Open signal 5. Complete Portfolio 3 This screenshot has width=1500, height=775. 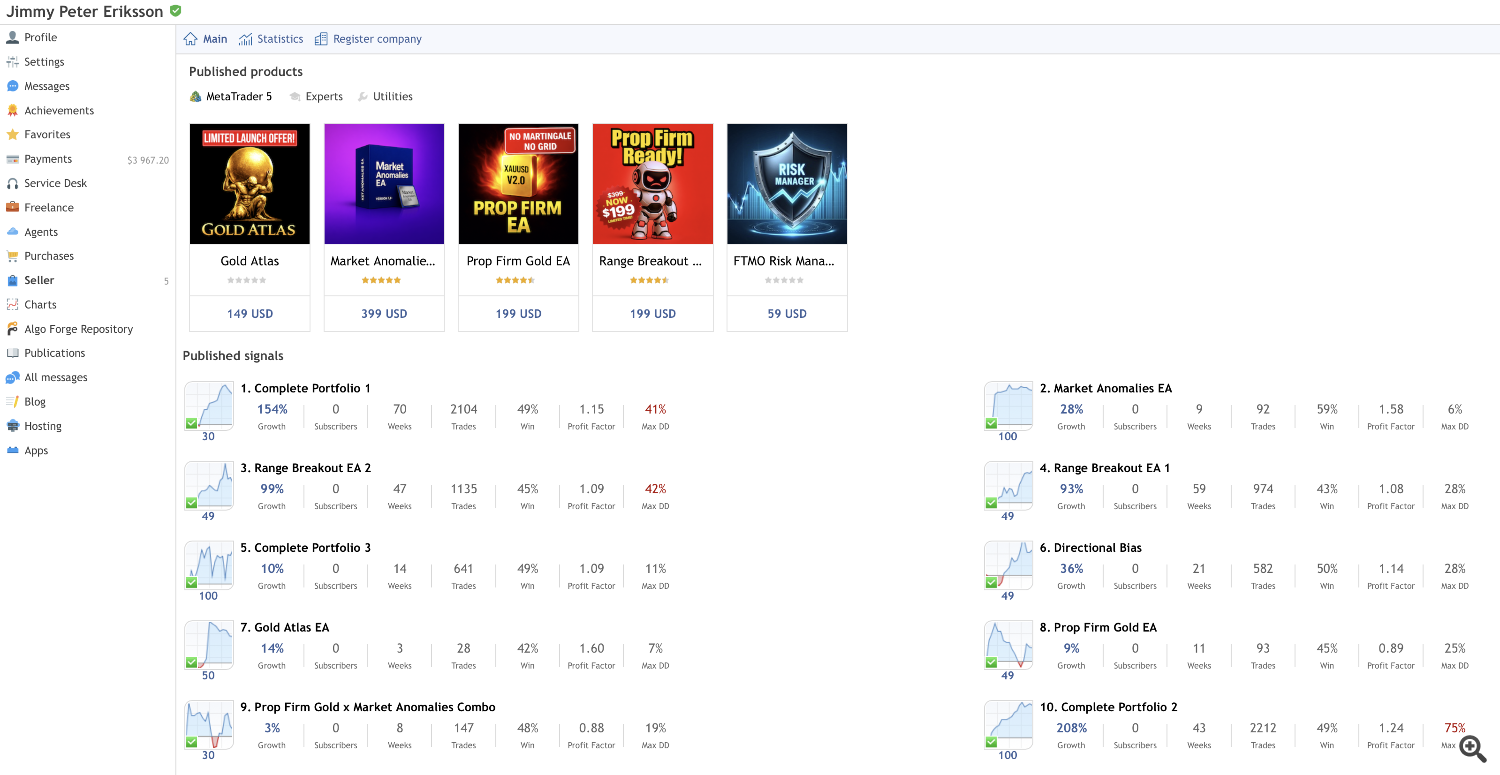point(306,548)
